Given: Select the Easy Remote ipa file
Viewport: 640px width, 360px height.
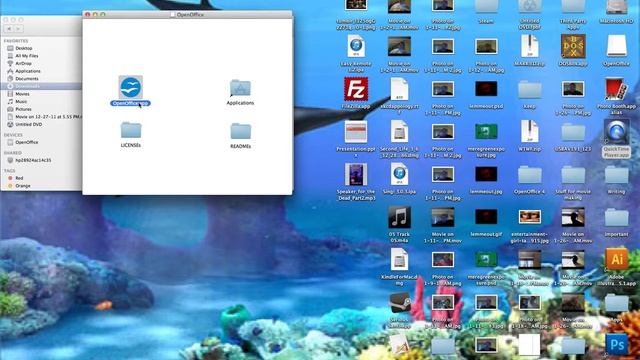Looking at the screenshot, I should pyautogui.click(x=356, y=46).
